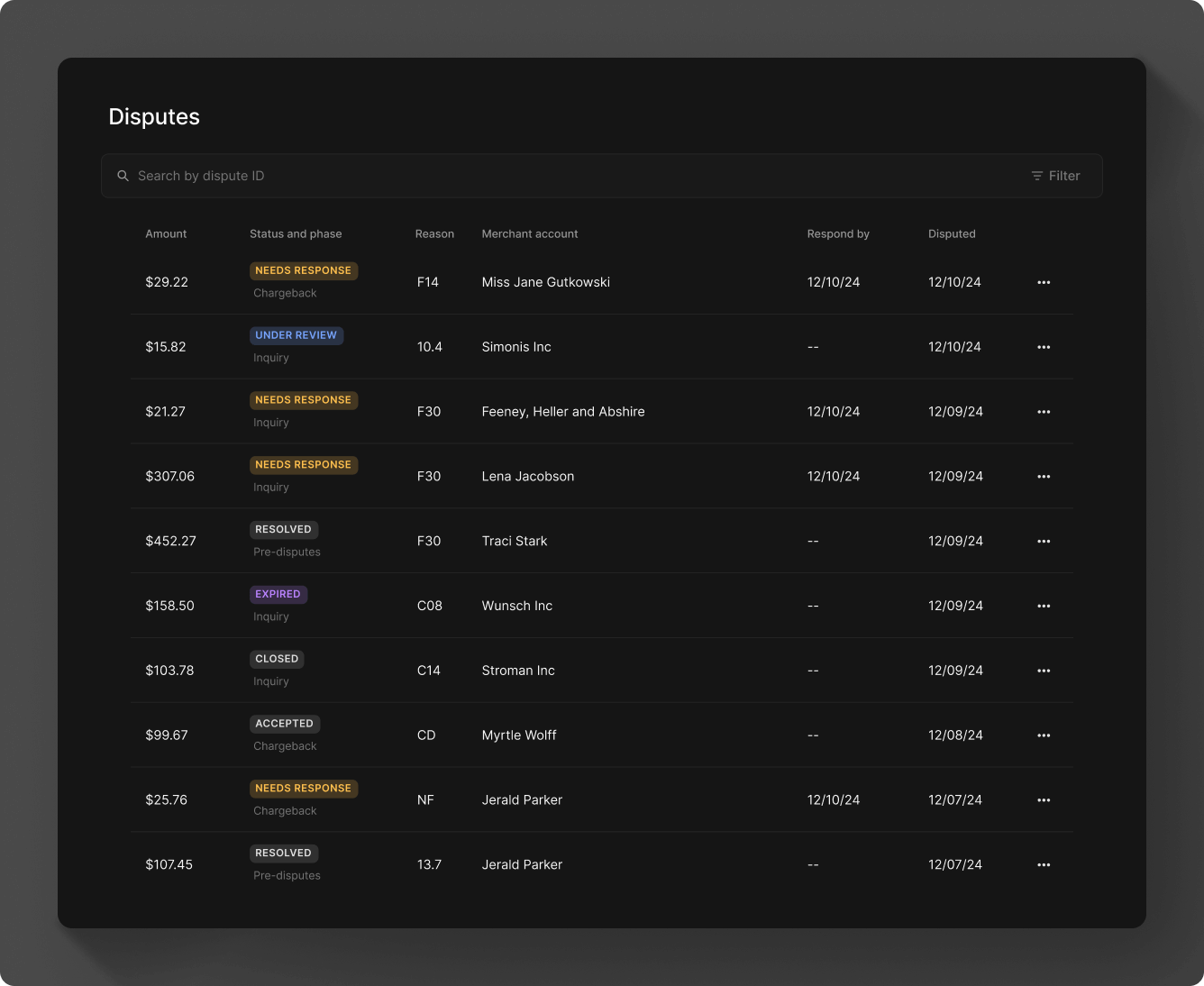Select the NEEDS RESPONSE badge for $25.76
1204x986 pixels.
click(x=304, y=789)
